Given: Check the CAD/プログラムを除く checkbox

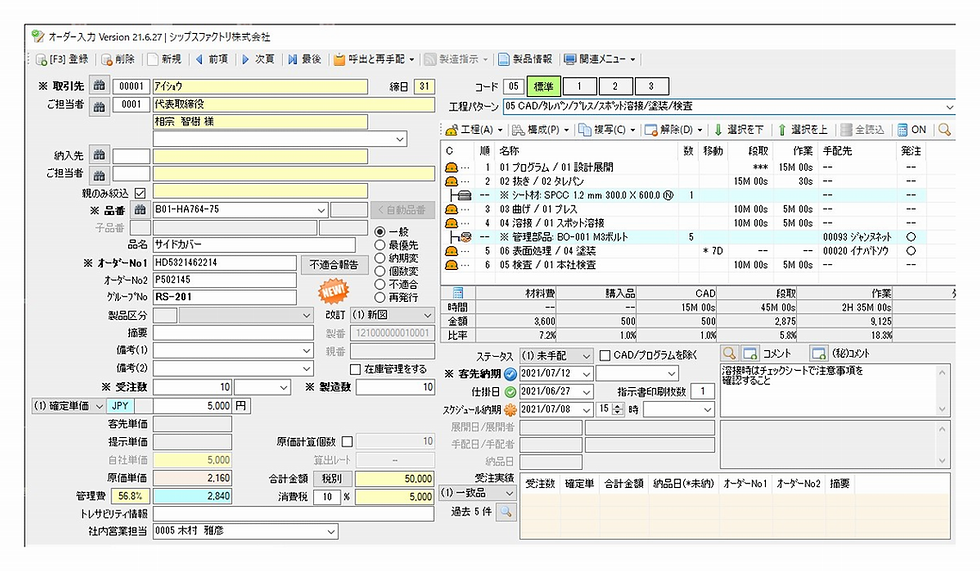Looking at the screenshot, I should click(x=604, y=355).
